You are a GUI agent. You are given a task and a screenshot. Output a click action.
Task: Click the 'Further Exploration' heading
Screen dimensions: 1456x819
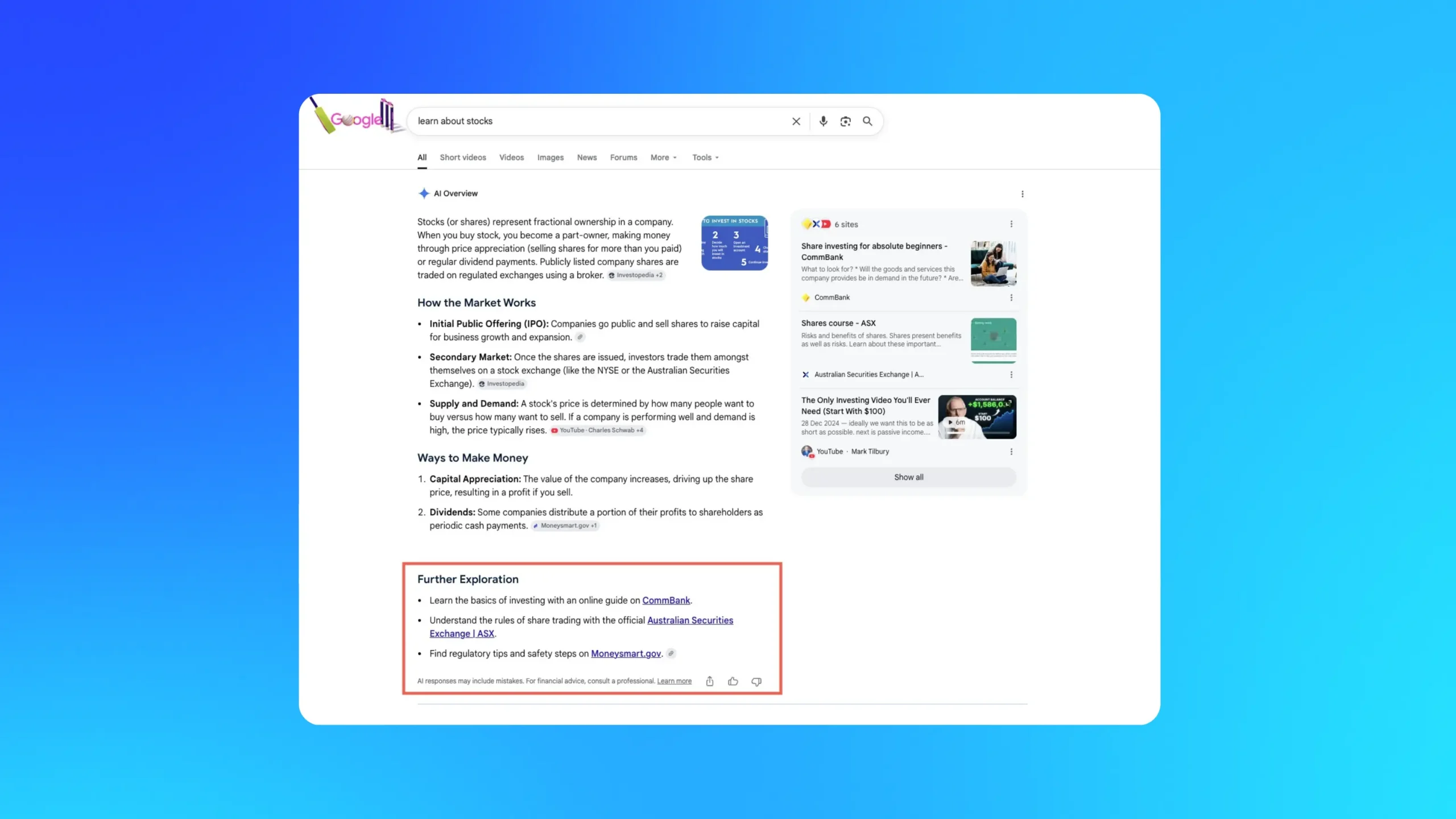(x=468, y=580)
